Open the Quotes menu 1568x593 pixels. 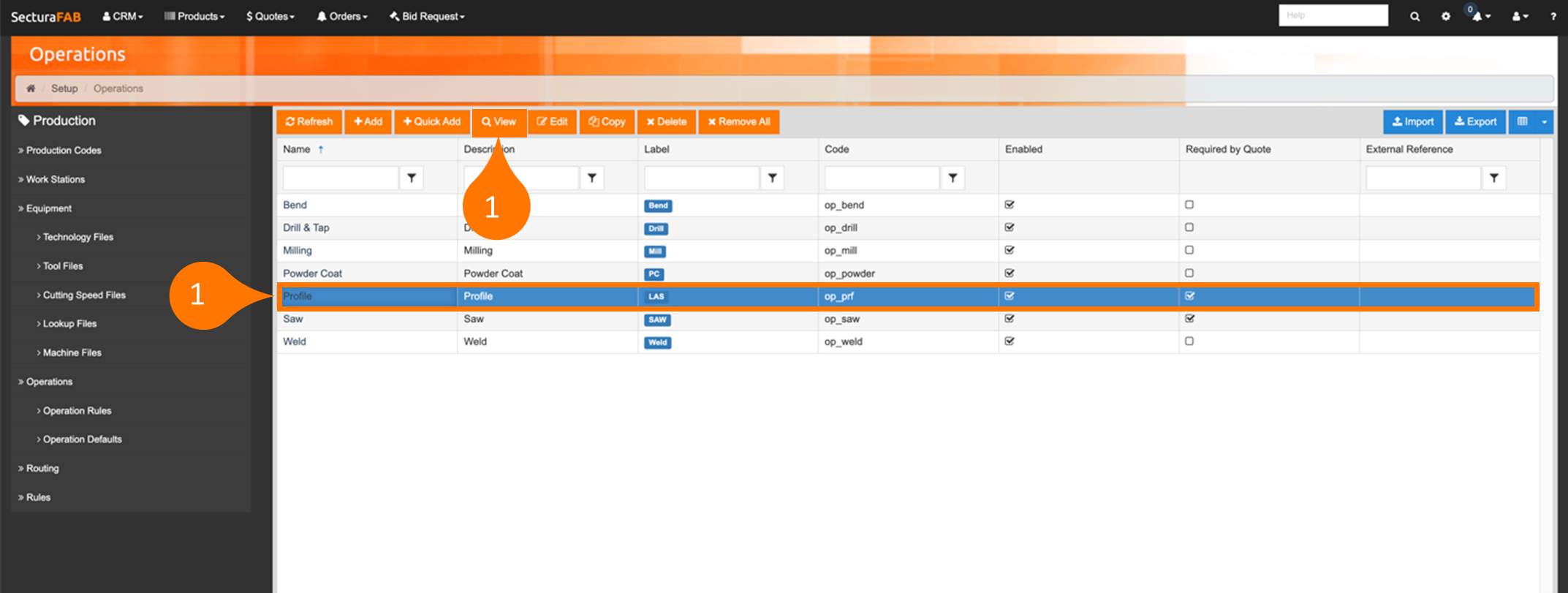[270, 16]
